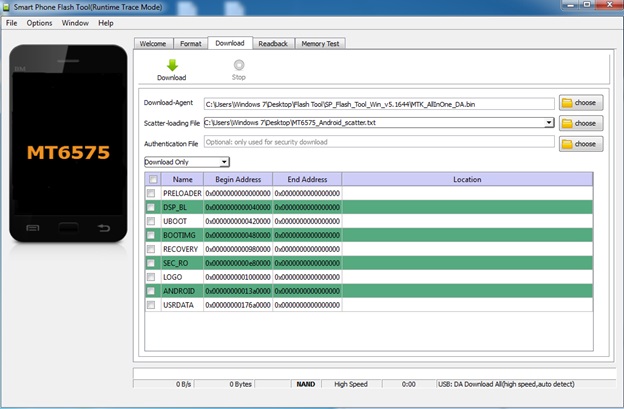Expand the Scatter-loading File path dropdown
This screenshot has height=409, width=624.
point(549,123)
